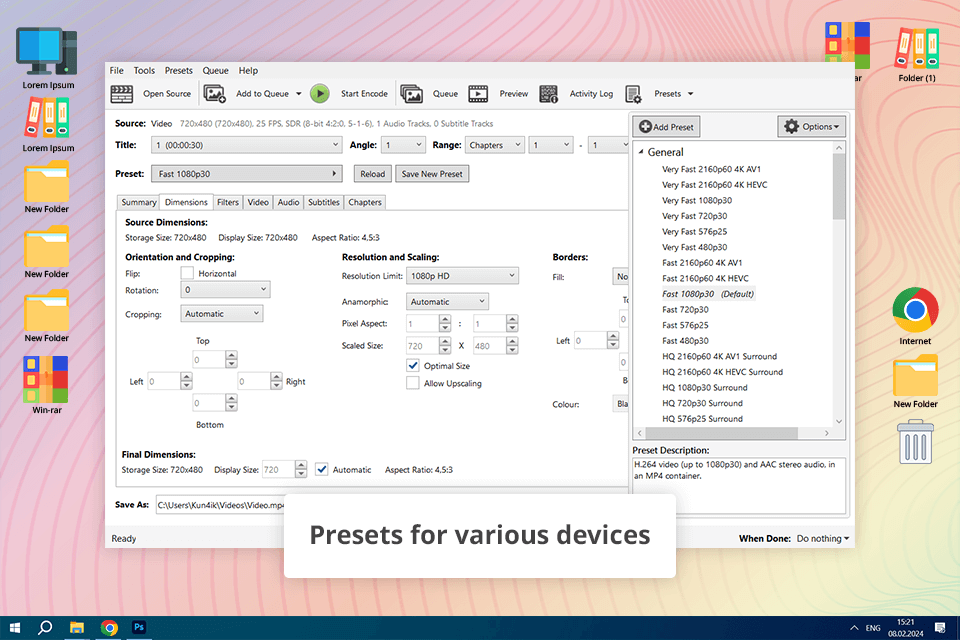Open the Cropping mode dropdown
The height and width of the screenshot is (640, 960).
click(x=222, y=314)
